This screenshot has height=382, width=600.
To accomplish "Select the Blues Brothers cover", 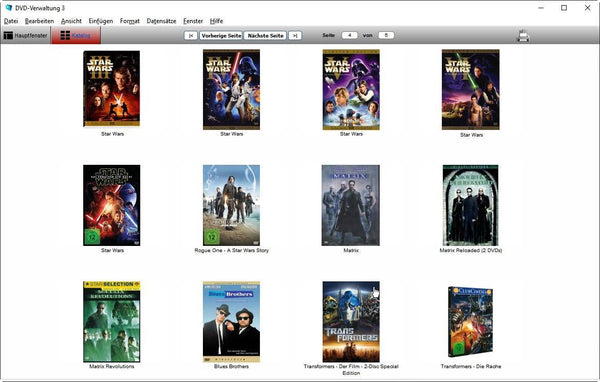I will click(x=232, y=322).
